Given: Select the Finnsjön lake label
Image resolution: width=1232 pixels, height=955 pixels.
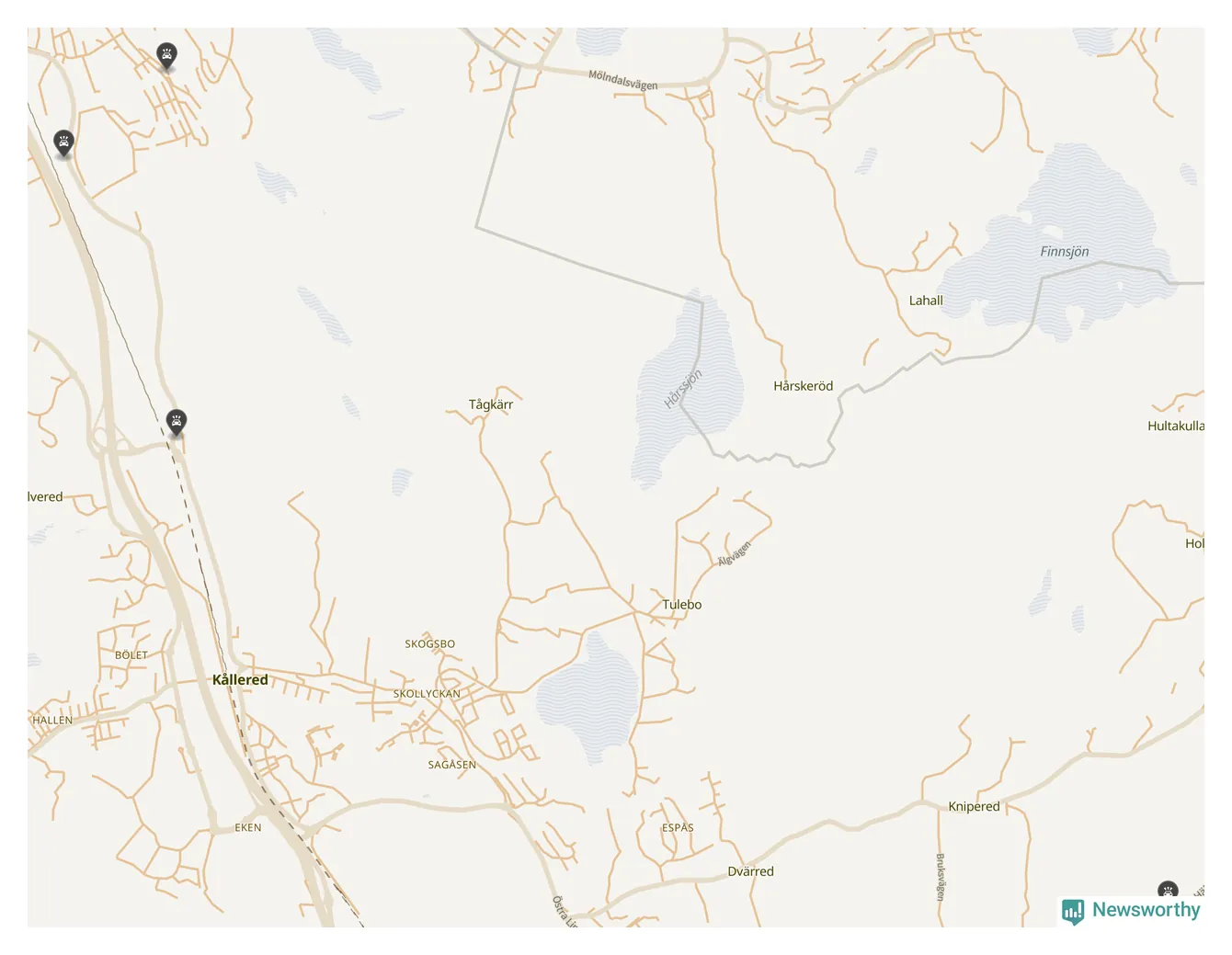Looking at the screenshot, I should tap(1065, 252).
